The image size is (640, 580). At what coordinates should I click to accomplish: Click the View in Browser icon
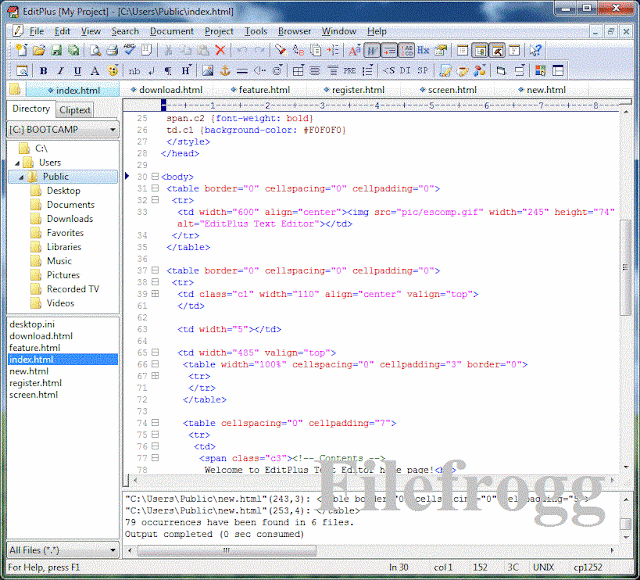pyautogui.click(x=22, y=71)
